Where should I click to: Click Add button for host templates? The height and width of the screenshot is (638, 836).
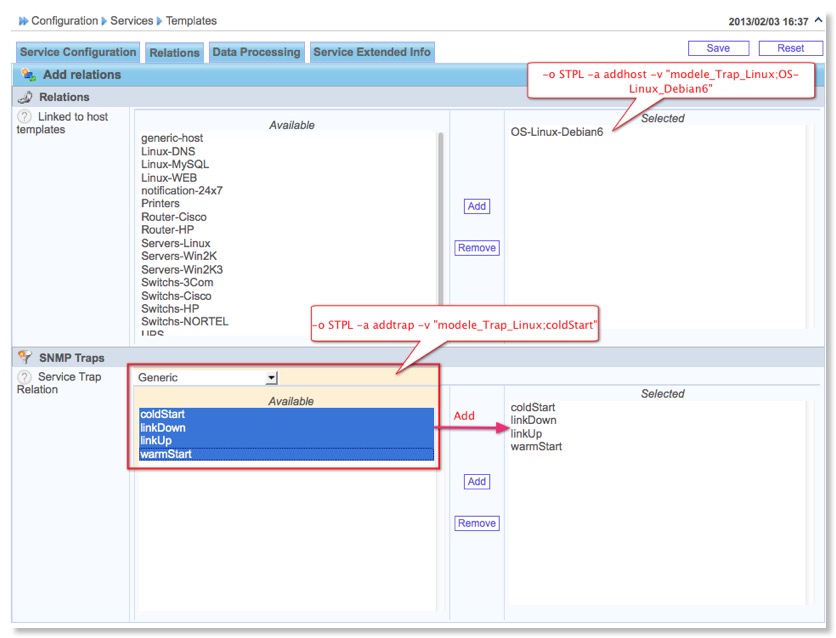(477, 206)
